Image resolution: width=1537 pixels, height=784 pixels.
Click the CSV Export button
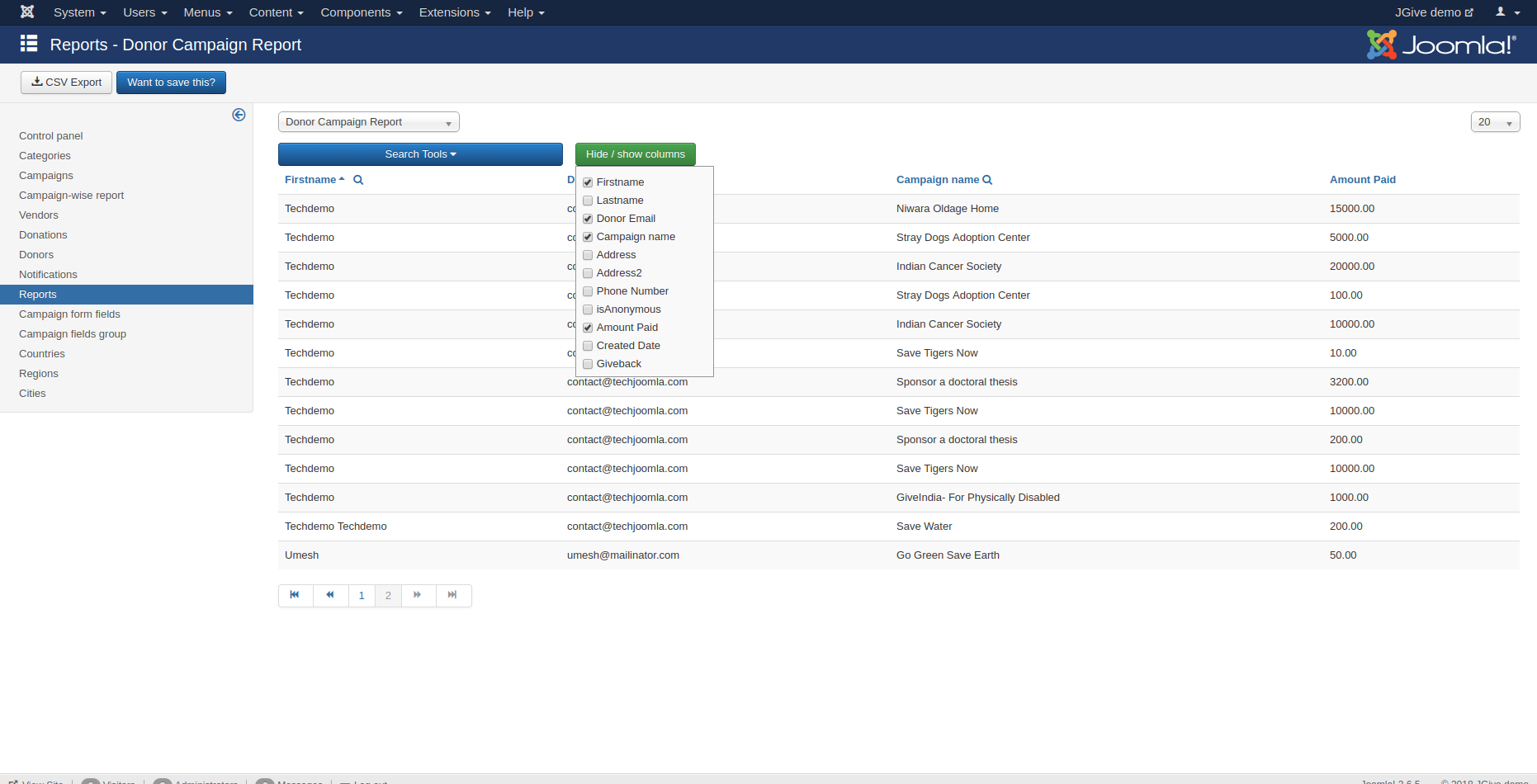(66, 83)
